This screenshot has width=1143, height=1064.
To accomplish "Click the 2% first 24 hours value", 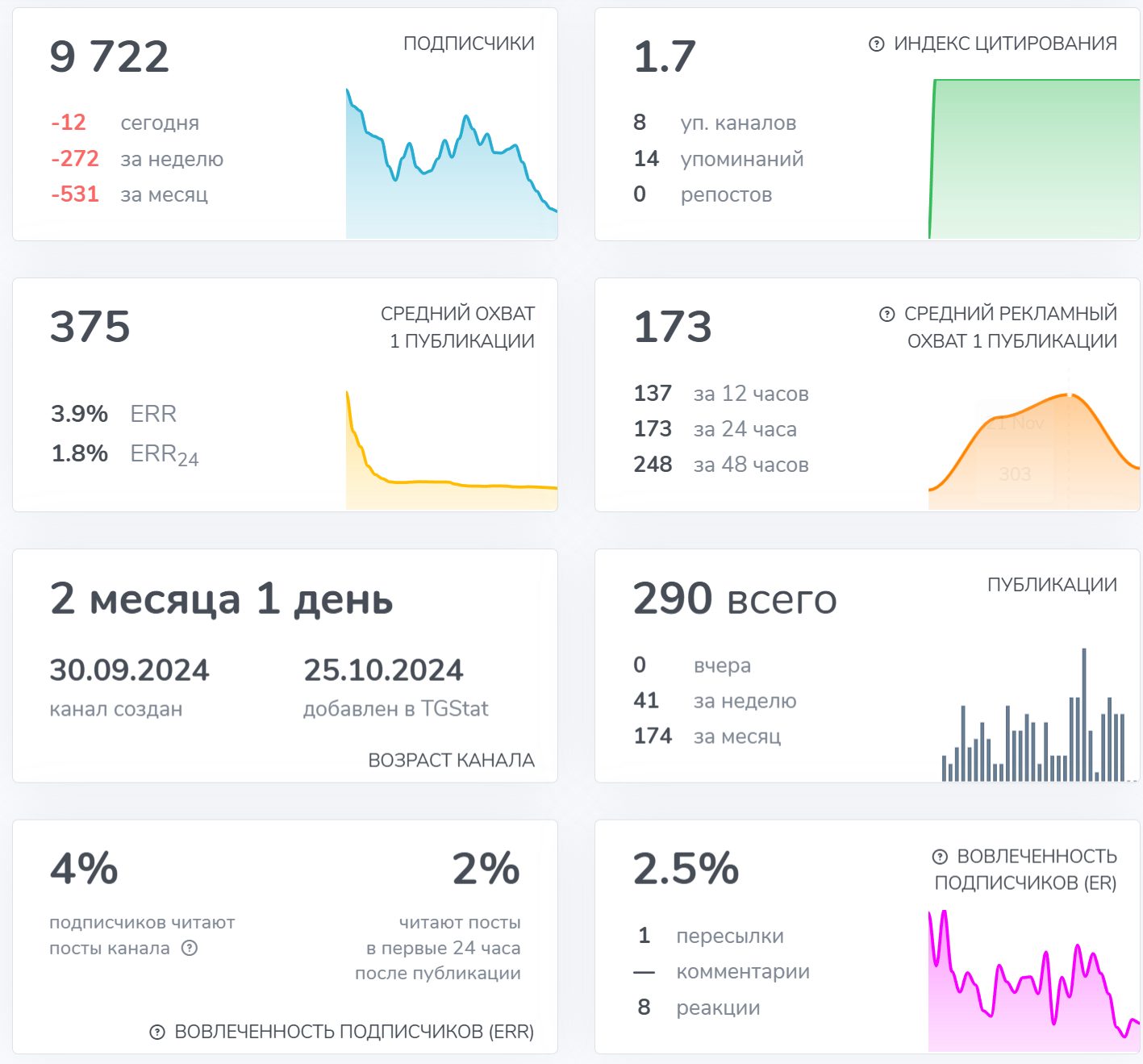I will click(486, 870).
